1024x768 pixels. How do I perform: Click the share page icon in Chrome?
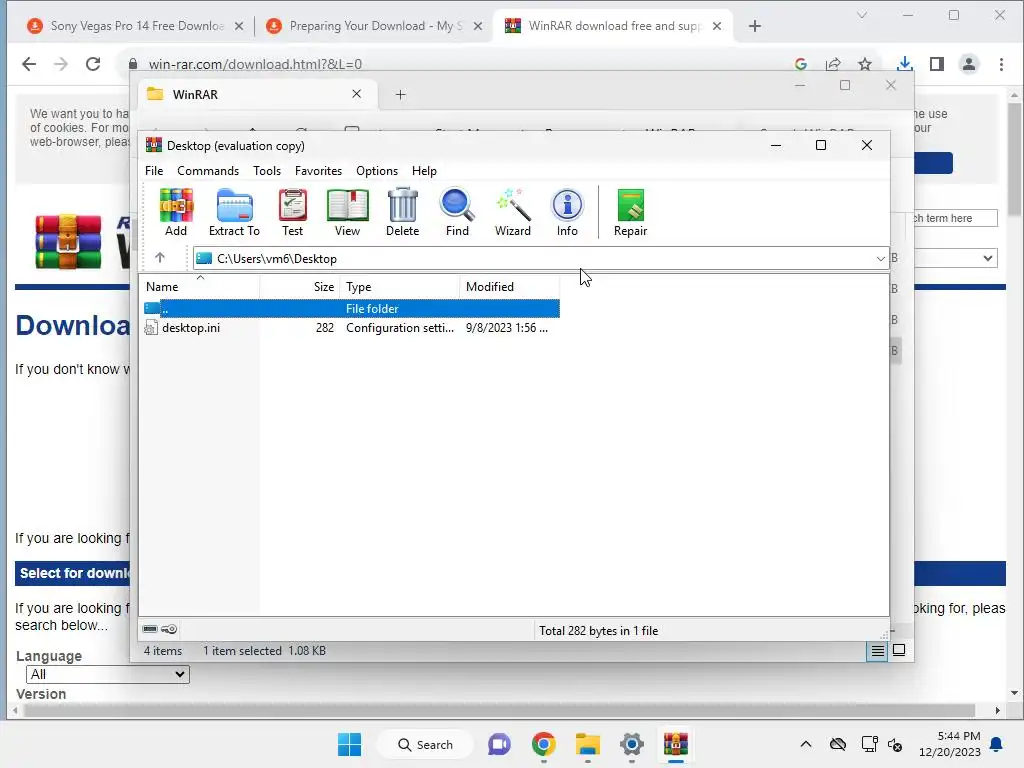coord(833,64)
